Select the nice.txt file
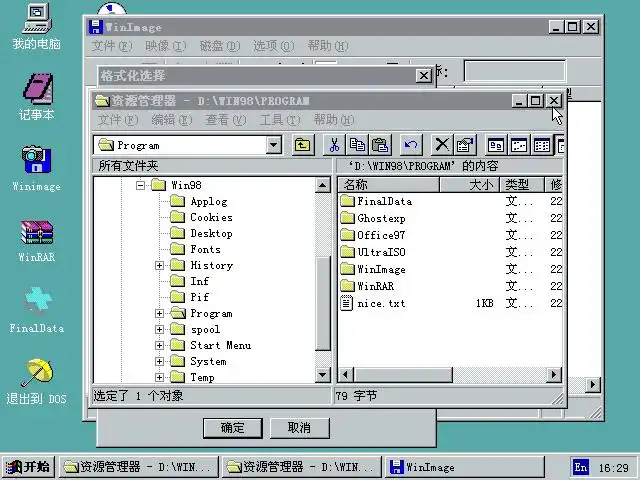Viewport: 640px width, 480px height. 373,303
